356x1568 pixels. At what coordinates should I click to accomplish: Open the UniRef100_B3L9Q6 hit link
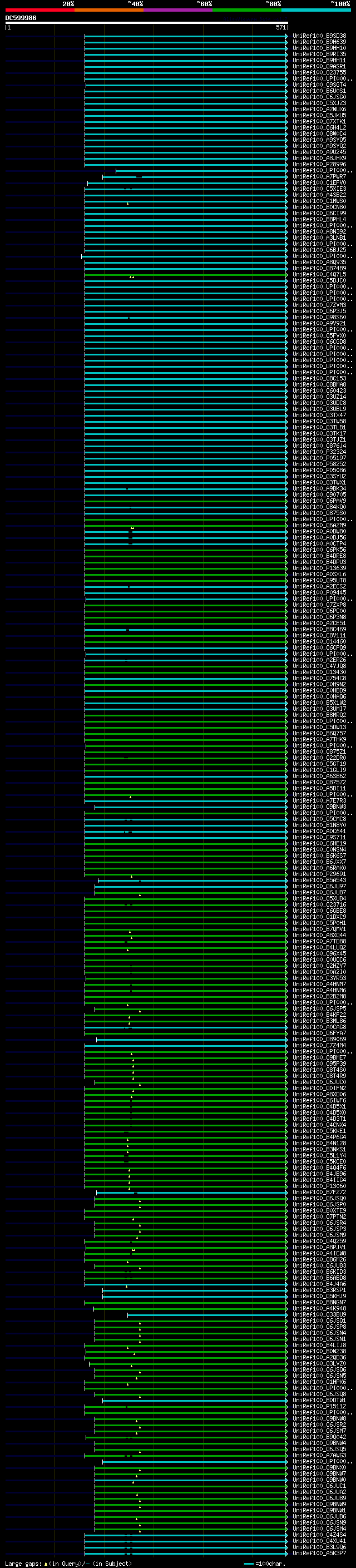[319, 1547]
